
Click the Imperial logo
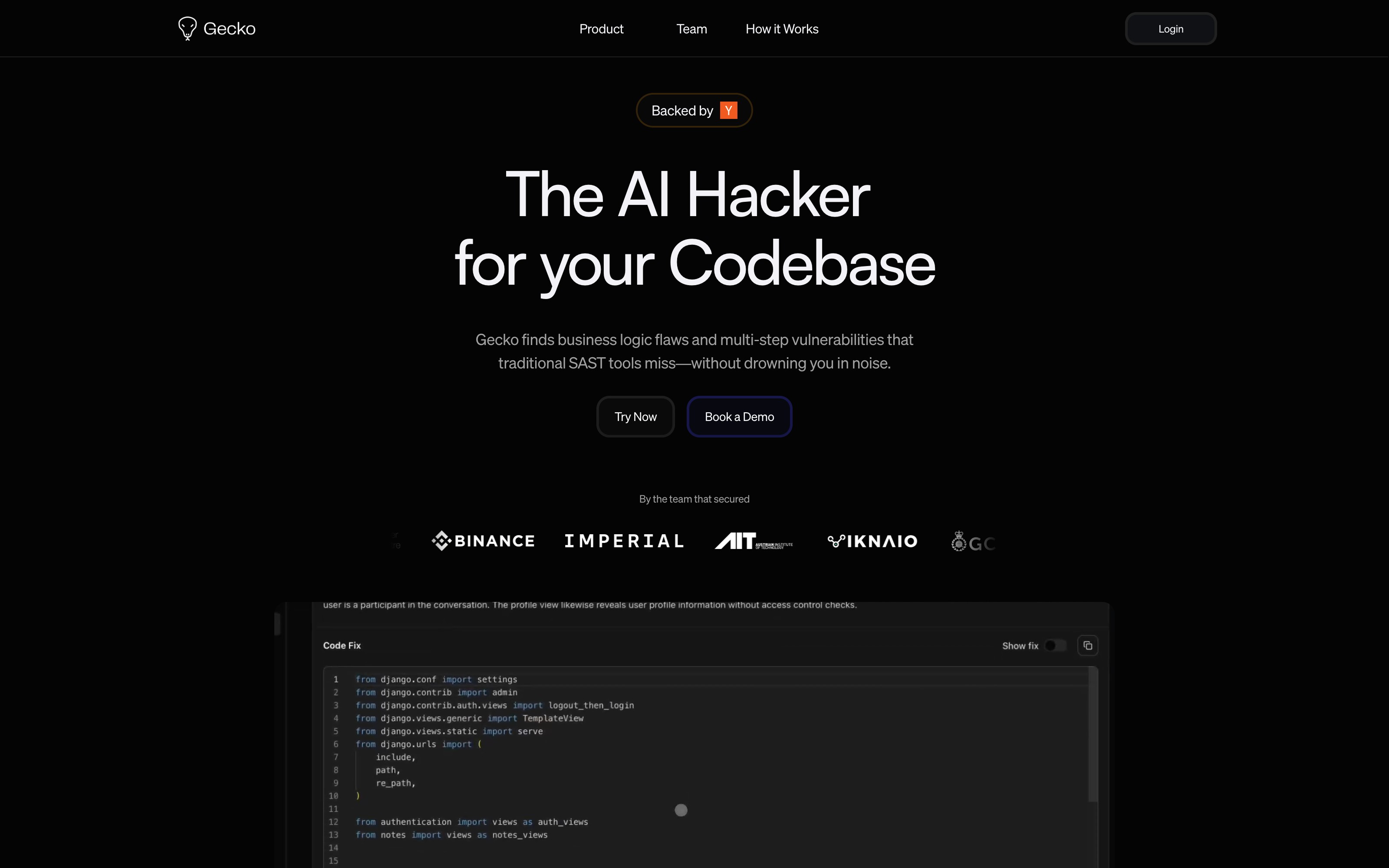pos(624,541)
